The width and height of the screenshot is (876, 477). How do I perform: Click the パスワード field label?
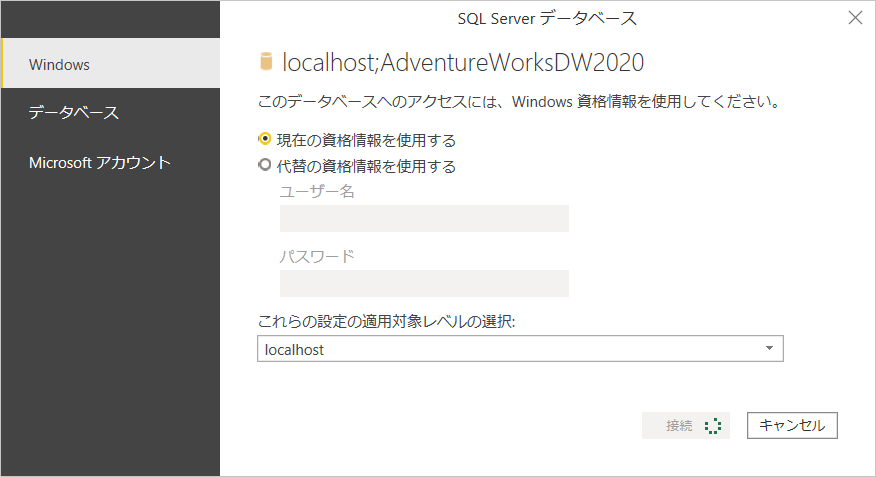[317, 256]
